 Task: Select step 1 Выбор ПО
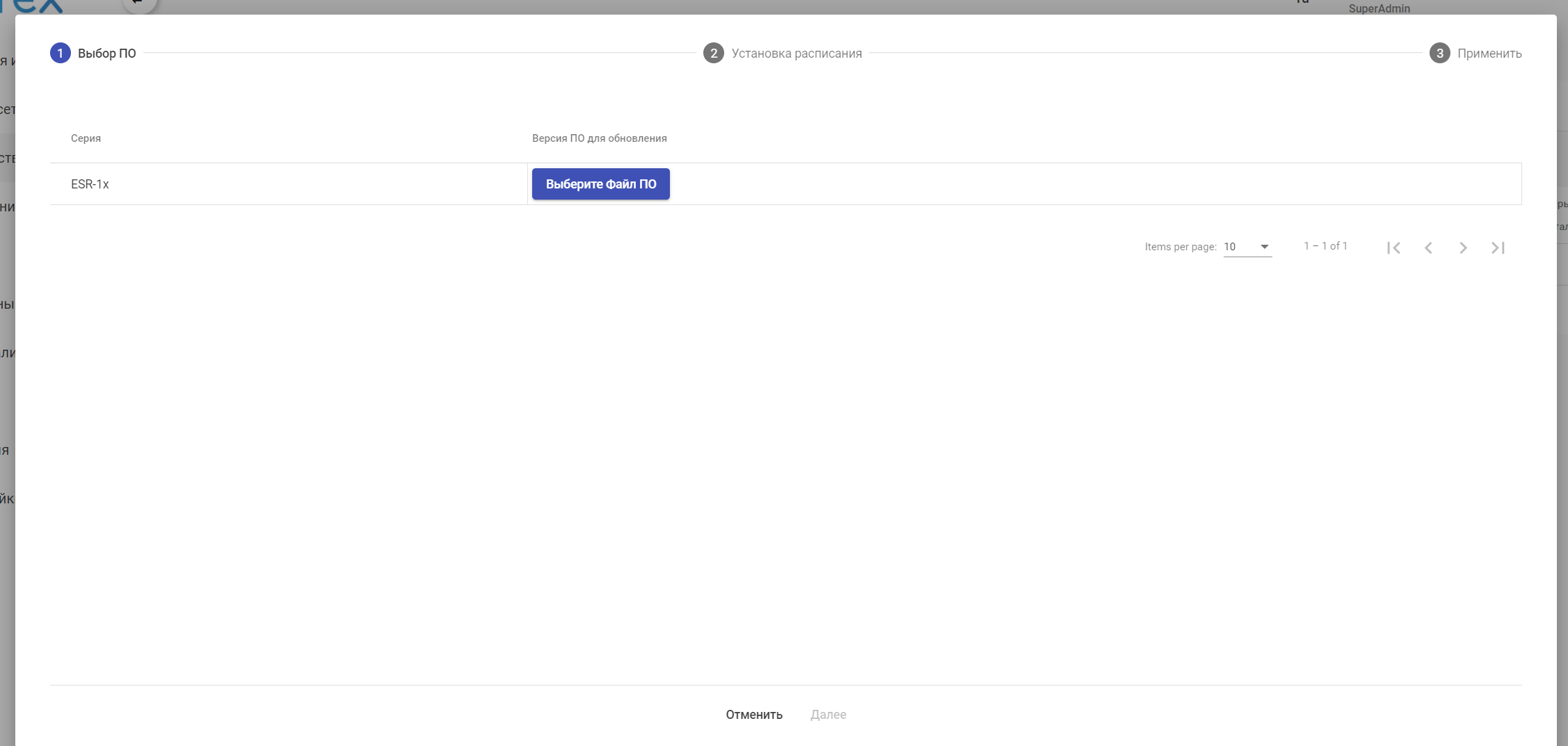pos(93,54)
